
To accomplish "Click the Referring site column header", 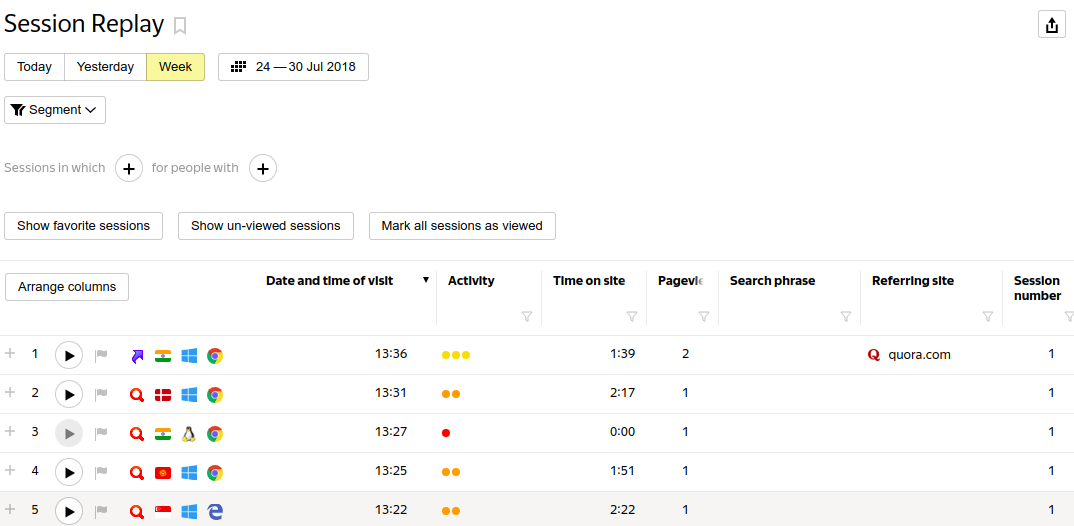I will (x=913, y=281).
